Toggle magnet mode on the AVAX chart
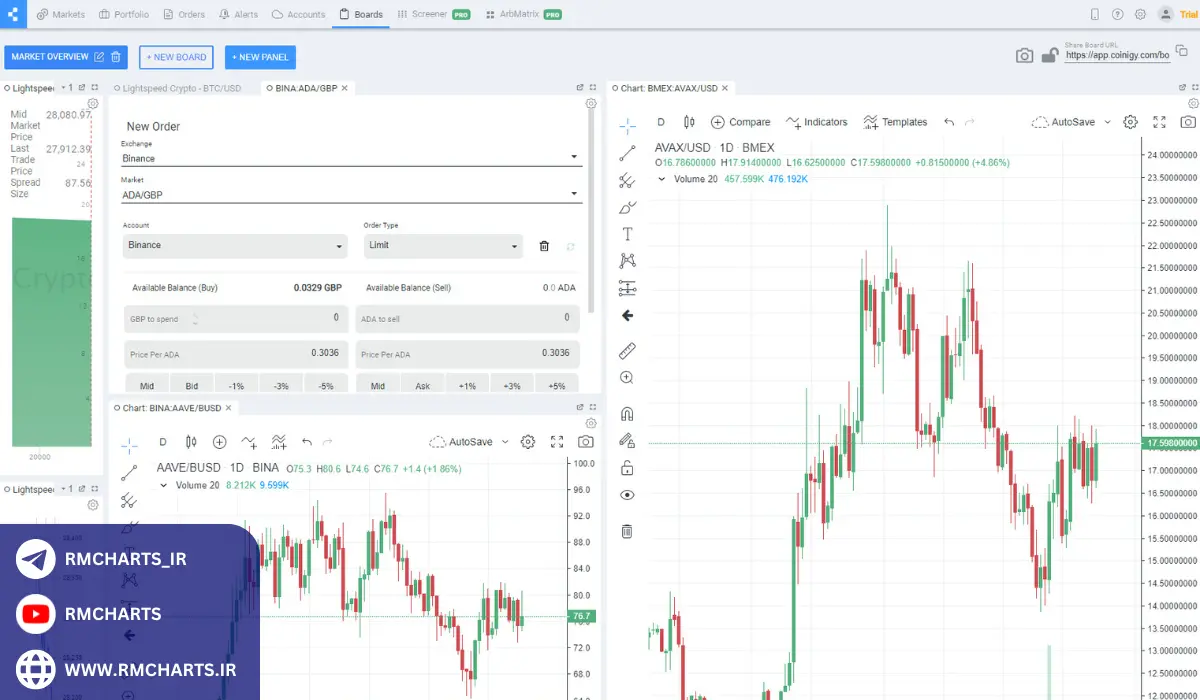The width and height of the screenshot is (1200, 700). coord(627,412)
